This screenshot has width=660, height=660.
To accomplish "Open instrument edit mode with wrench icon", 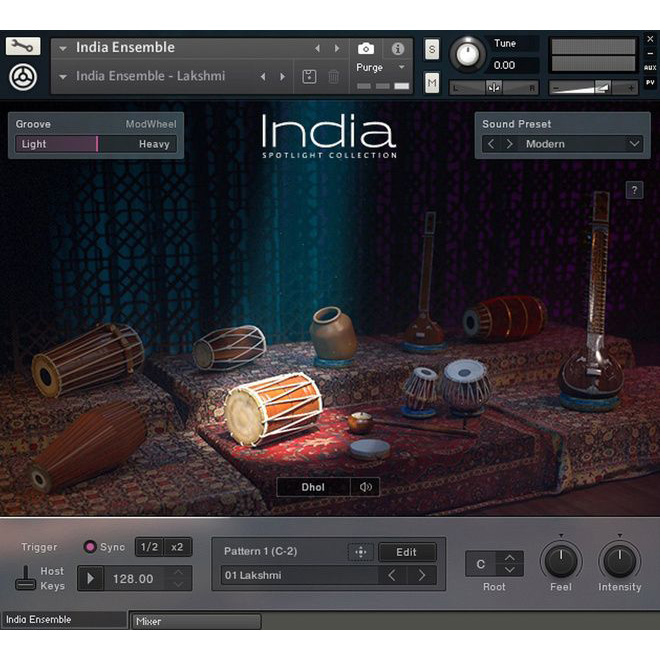I will pos(23,46).
